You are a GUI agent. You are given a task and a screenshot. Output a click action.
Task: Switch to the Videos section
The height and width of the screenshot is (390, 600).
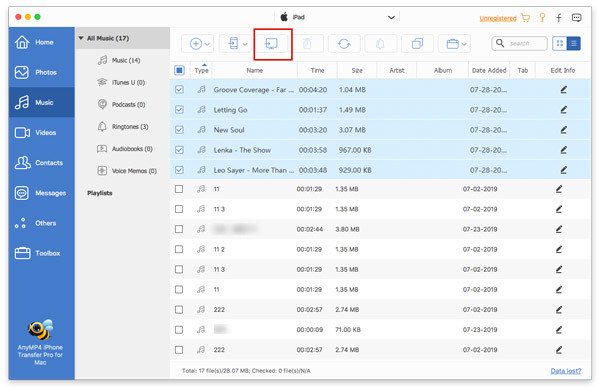click(x=41, y=132)
